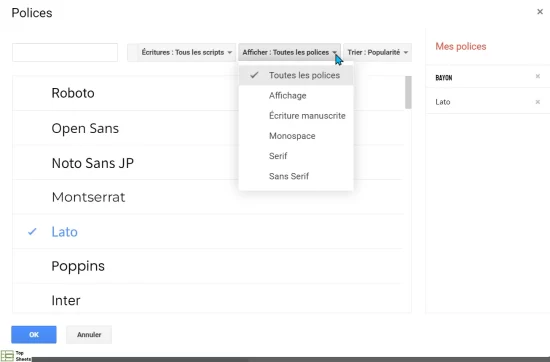The image size is (550, 362).
Task: Select Monospace in the filter menu
Action: [296, 136]
